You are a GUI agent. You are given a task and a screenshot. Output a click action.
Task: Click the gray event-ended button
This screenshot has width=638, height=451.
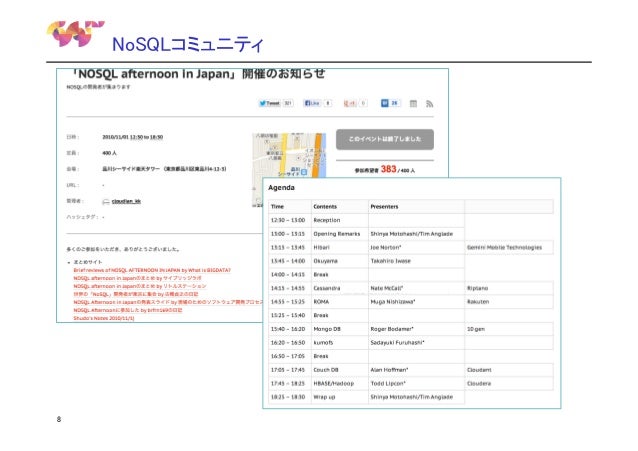pos(385,139)
